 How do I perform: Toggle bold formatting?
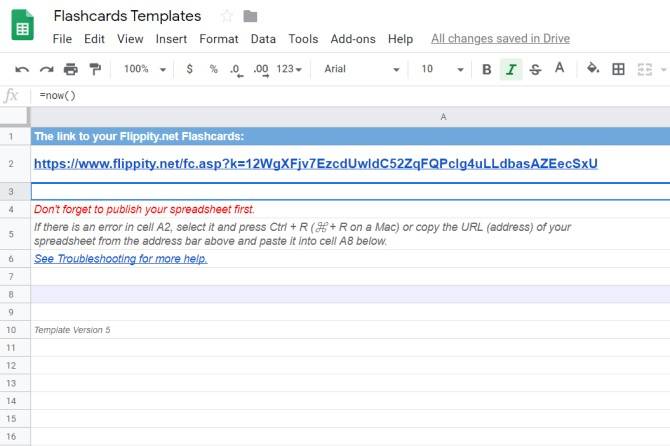(x=486, y=69)
